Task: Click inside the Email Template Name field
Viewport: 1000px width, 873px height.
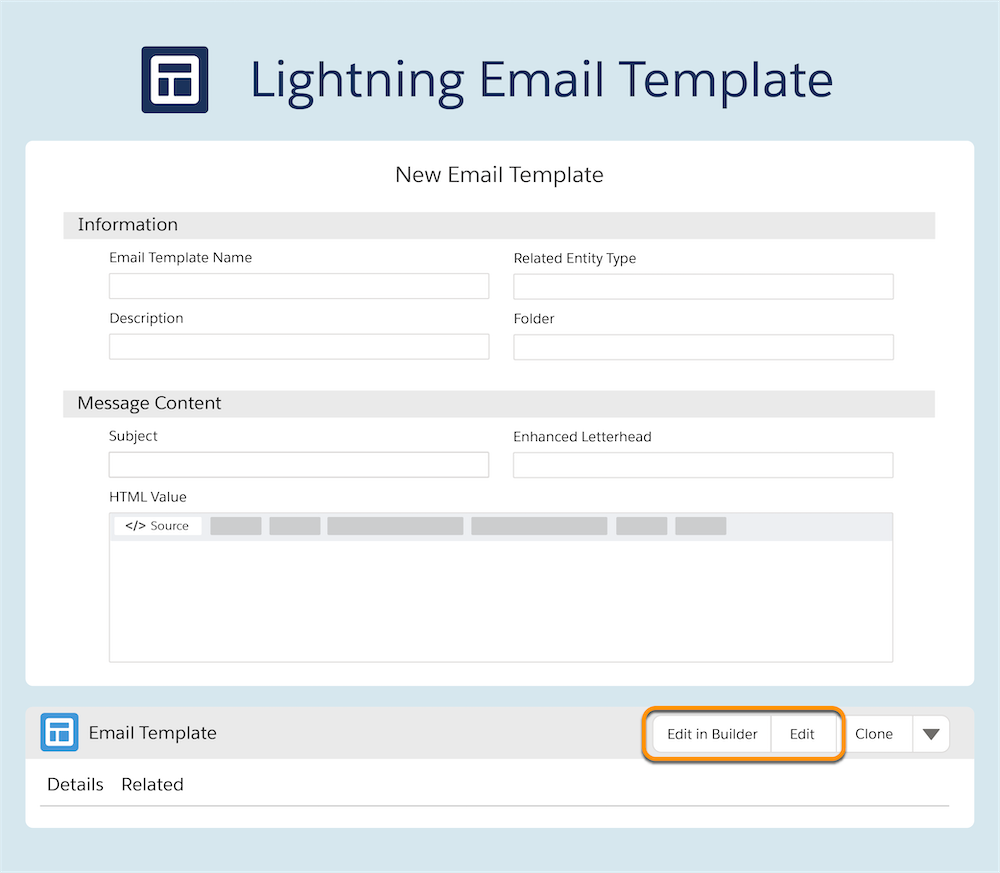Action: (x=298, y=286)
